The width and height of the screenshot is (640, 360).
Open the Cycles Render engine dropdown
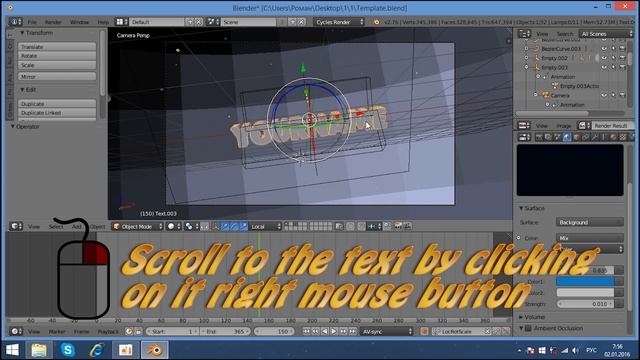coord(339,22)
